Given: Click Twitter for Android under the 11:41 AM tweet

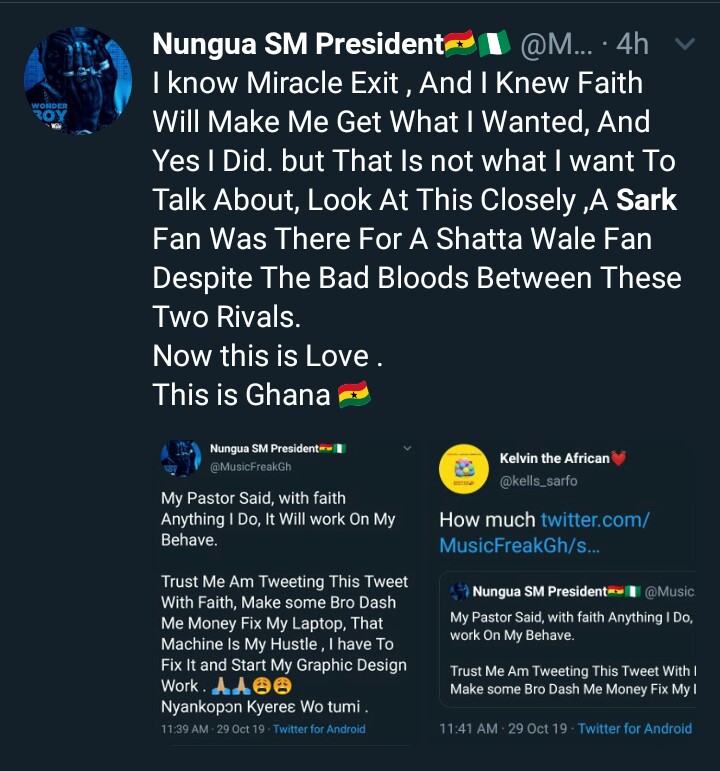Looking at the screenshot, I should coord(634,728).
